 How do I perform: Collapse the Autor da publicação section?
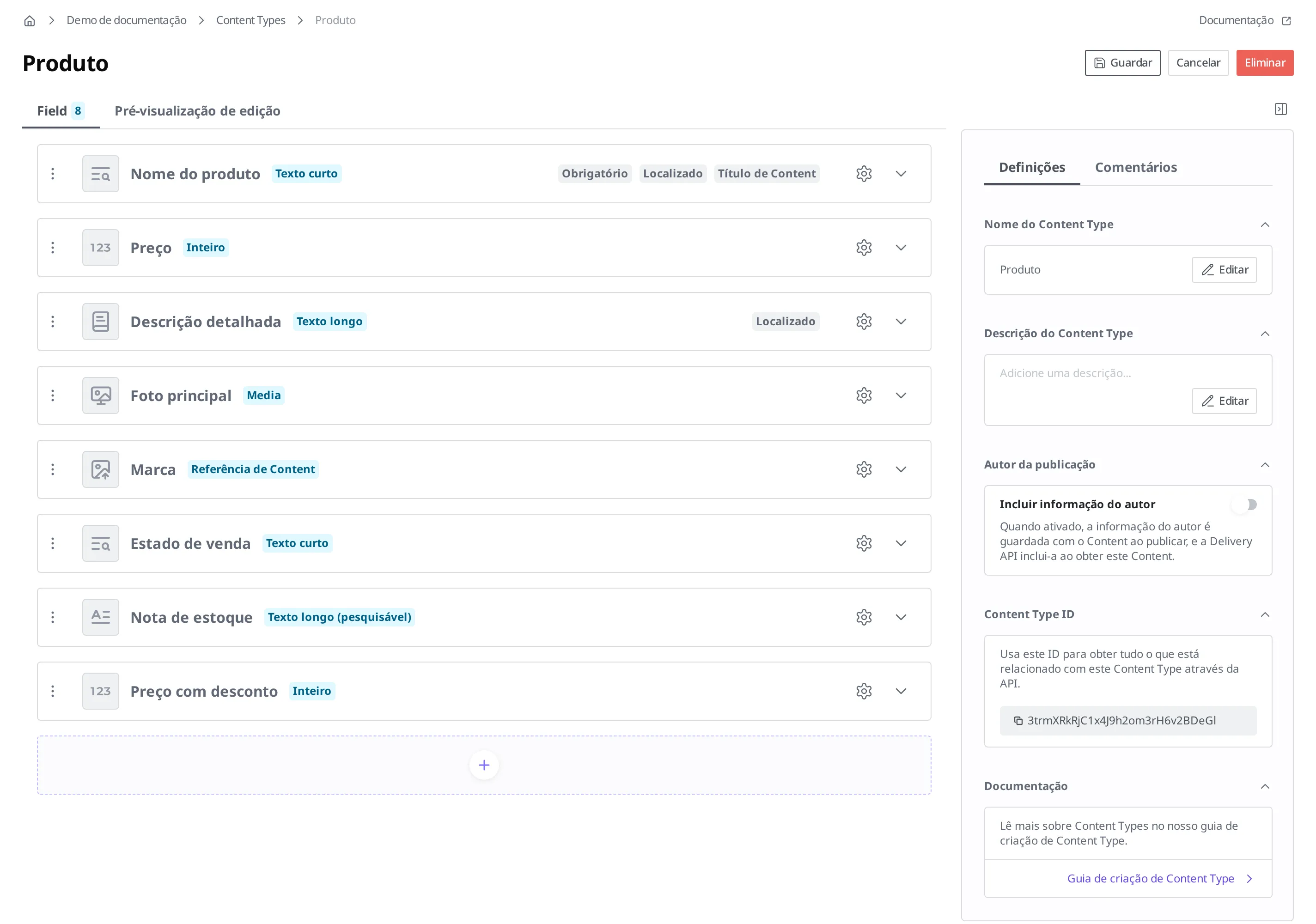(1264, 465)
